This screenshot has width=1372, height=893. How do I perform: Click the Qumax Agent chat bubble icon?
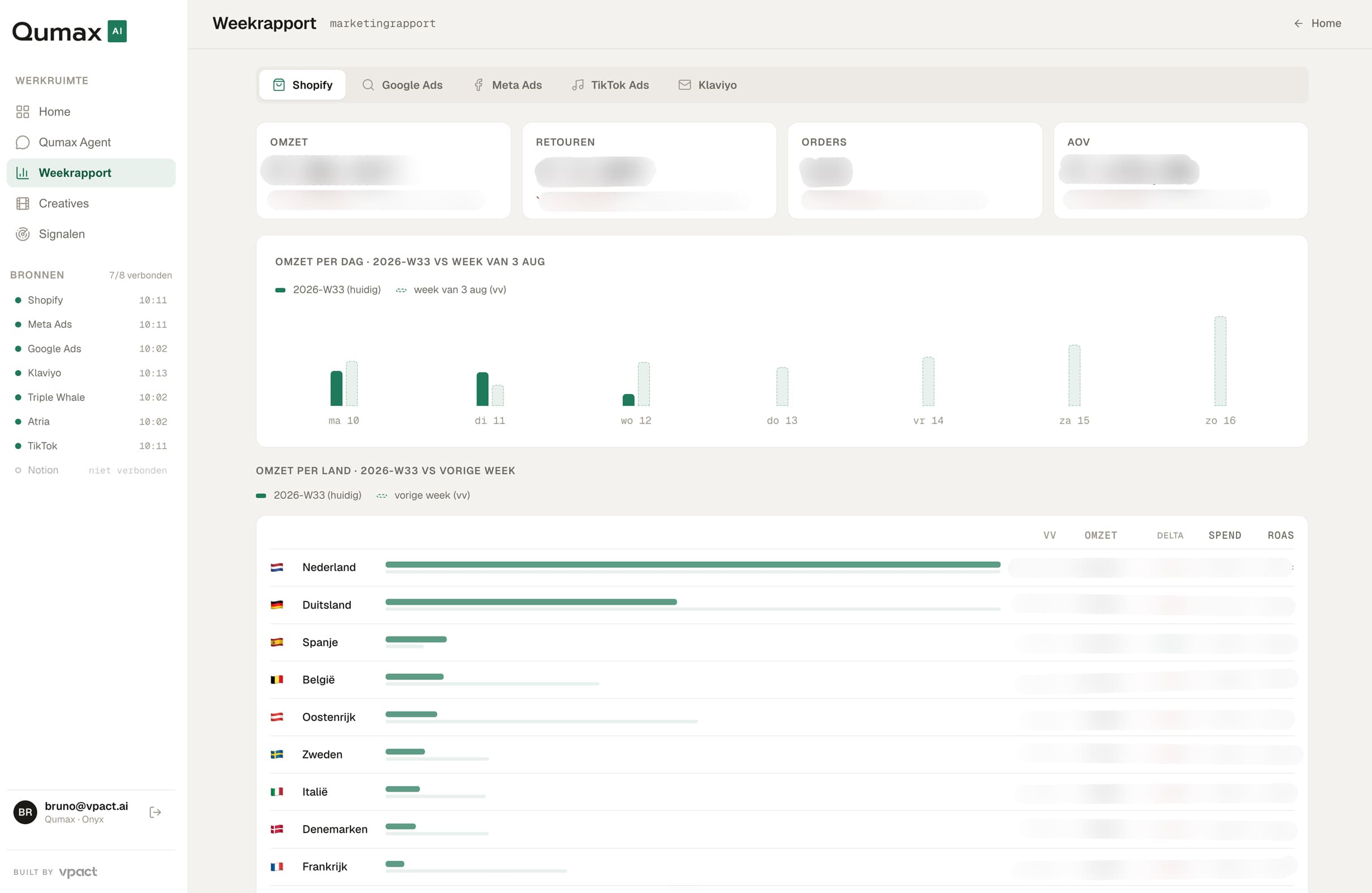pos(23,142)
